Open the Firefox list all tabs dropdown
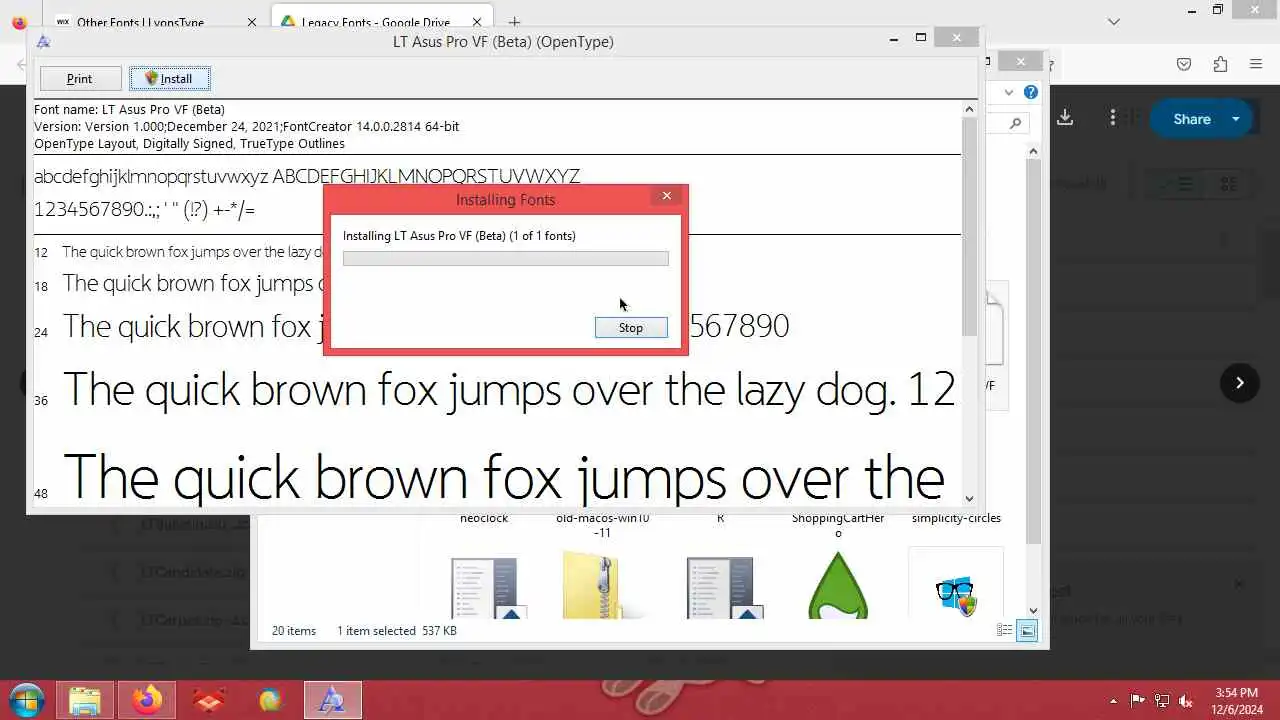This screenshot has height=720, width=1280. pyautogui.click(x=1114, y=21)
